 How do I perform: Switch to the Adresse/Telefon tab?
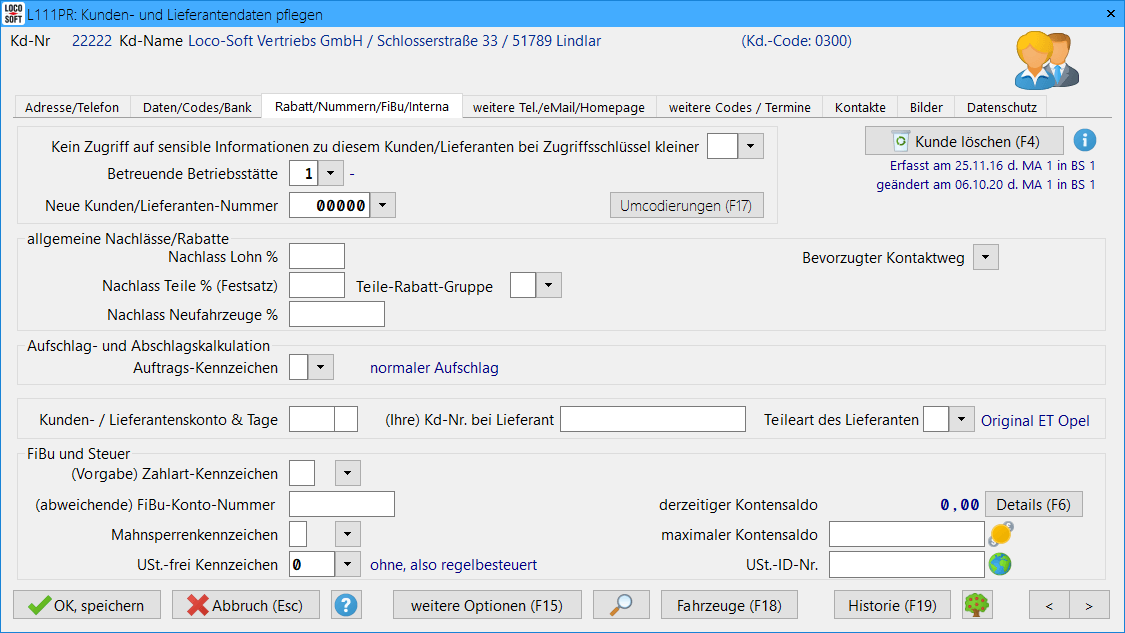pos(72,107)
